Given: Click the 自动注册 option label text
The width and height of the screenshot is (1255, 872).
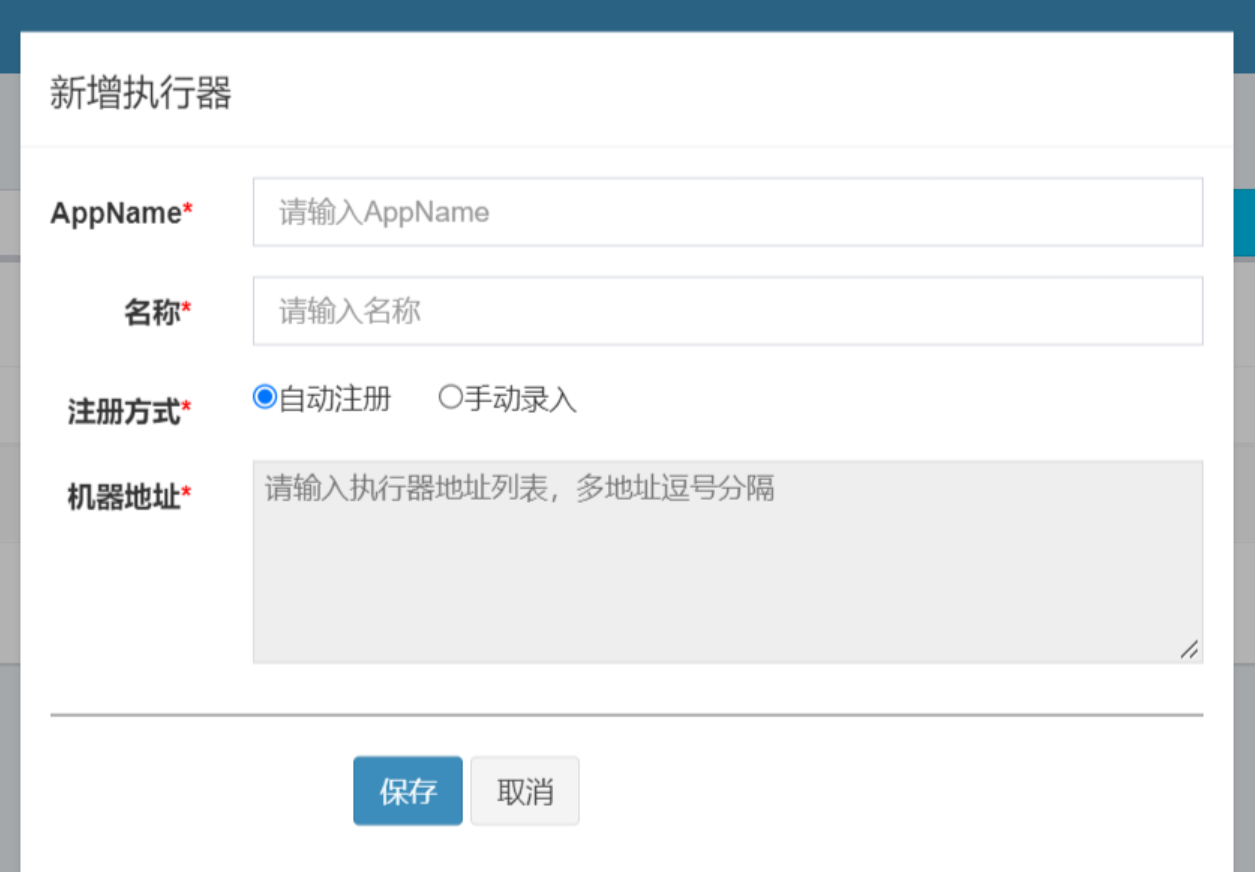Looking at the screenshot, I should 335,400.
